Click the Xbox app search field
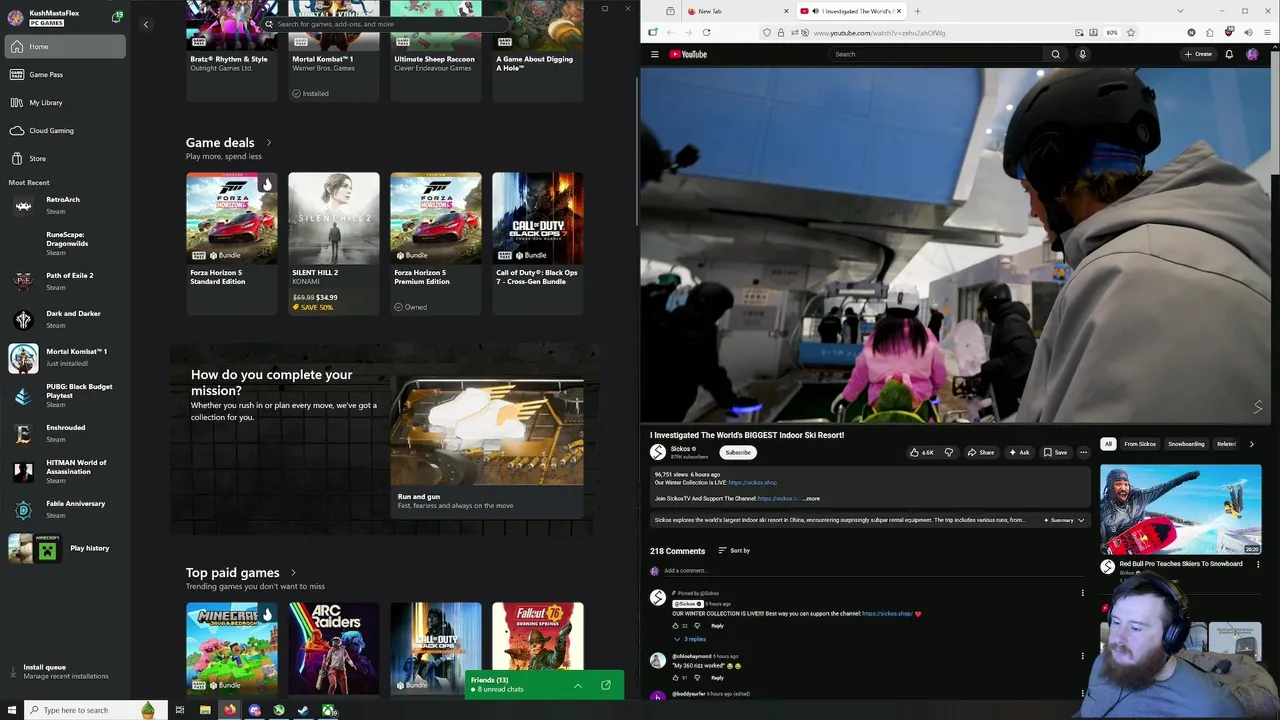This screenshot has height=720, width=1280. [385, 24]
